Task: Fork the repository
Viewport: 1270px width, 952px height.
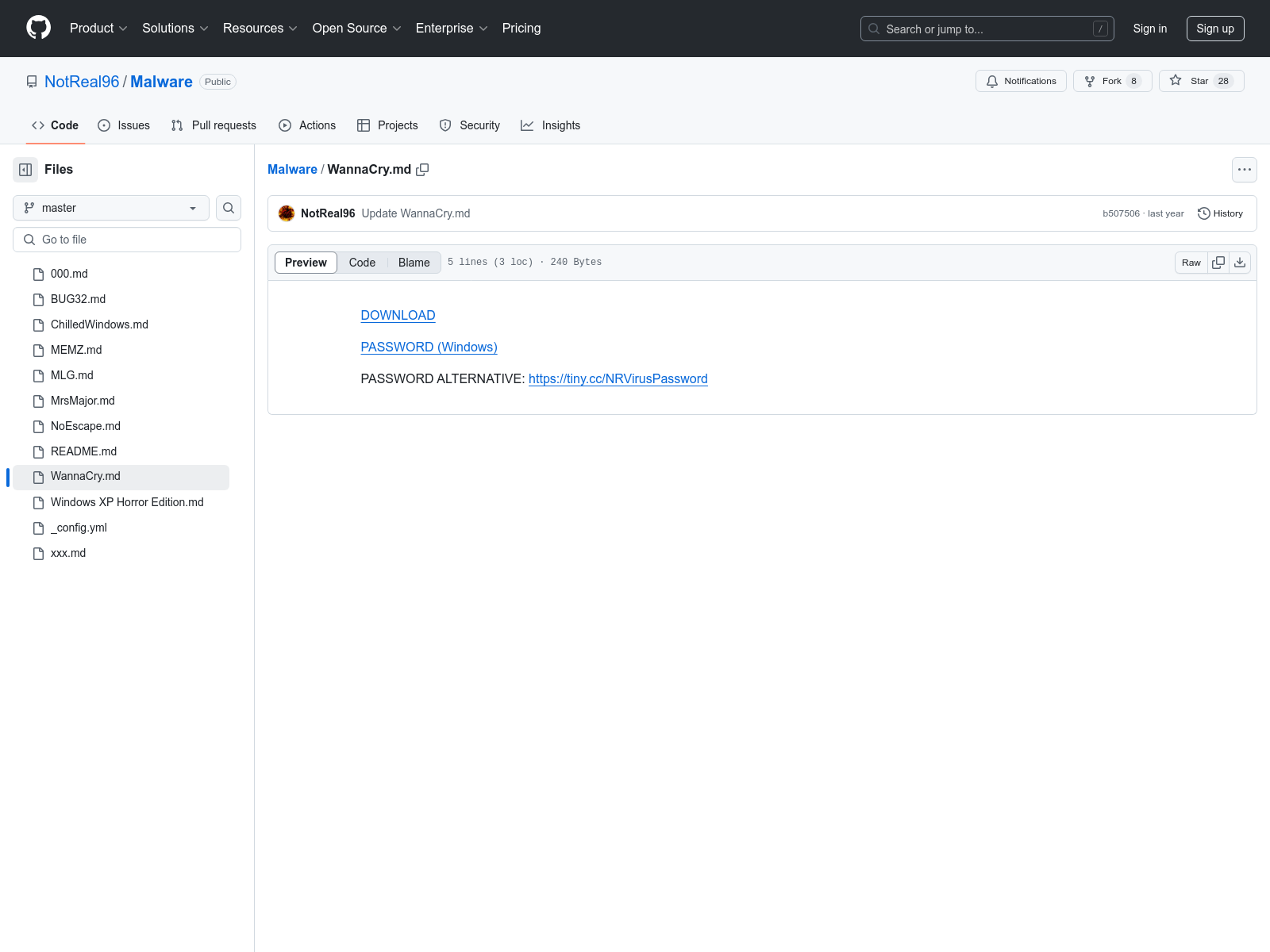Action: (1112, 81)
